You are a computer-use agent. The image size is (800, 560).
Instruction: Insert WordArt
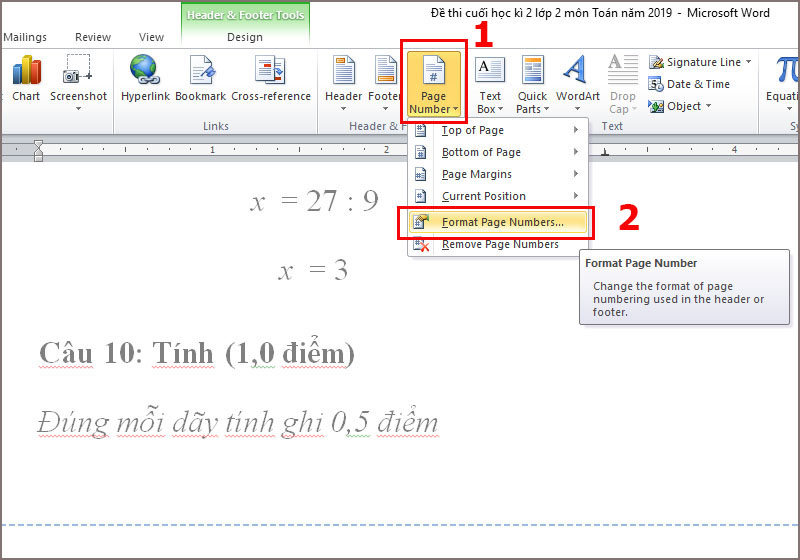pyautogui.click(x=578, y=83)
